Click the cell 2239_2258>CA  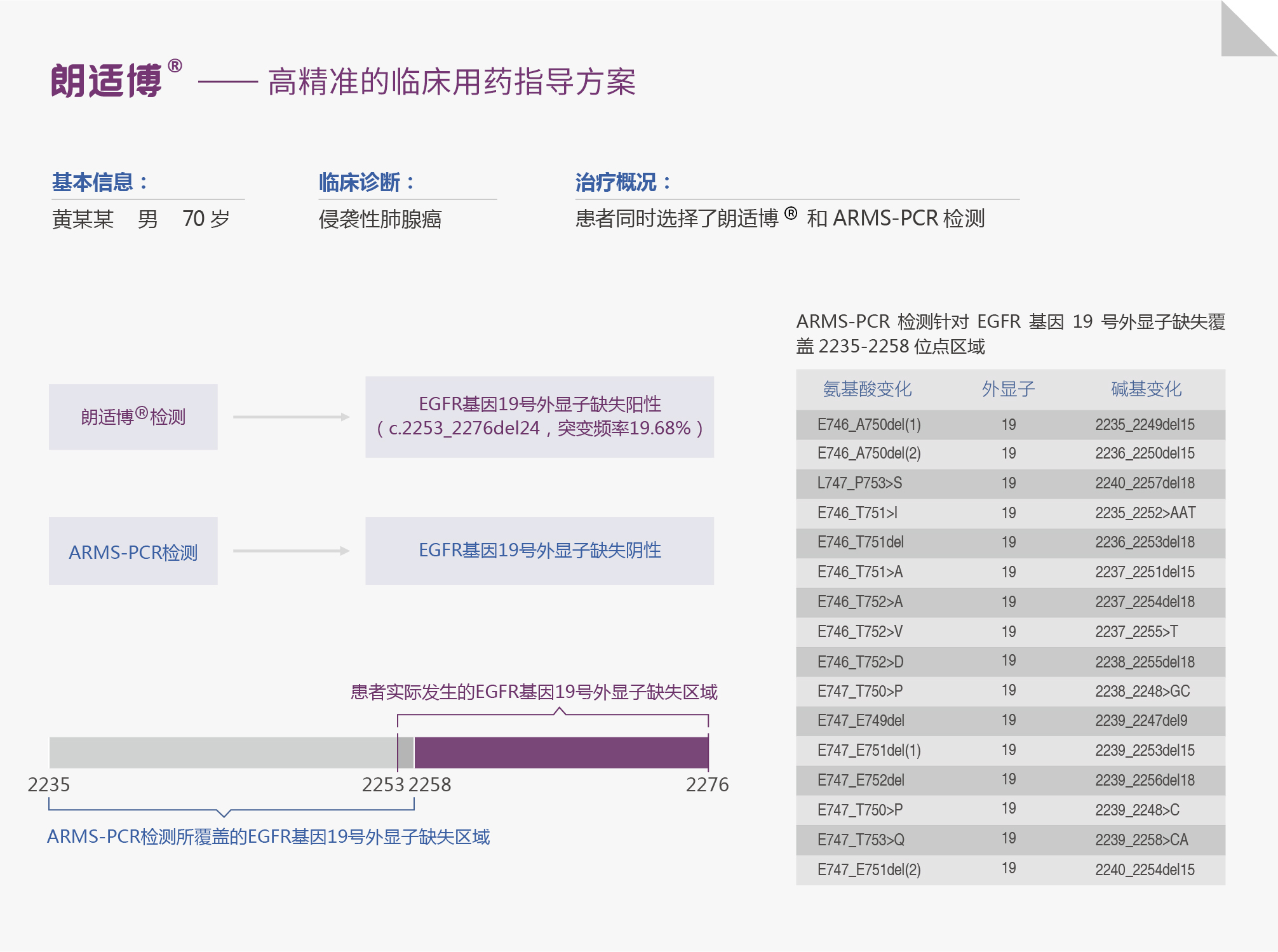coord(1141,840)
